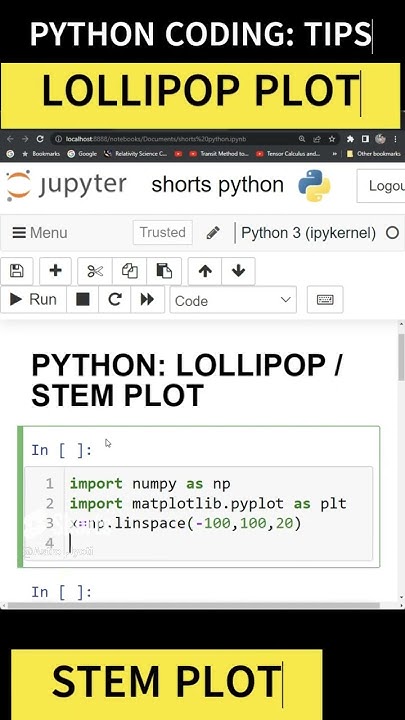The height and width of the screenshot is (720, 405).
Task: Open the Other bookmarks folder
Action: 373,154
